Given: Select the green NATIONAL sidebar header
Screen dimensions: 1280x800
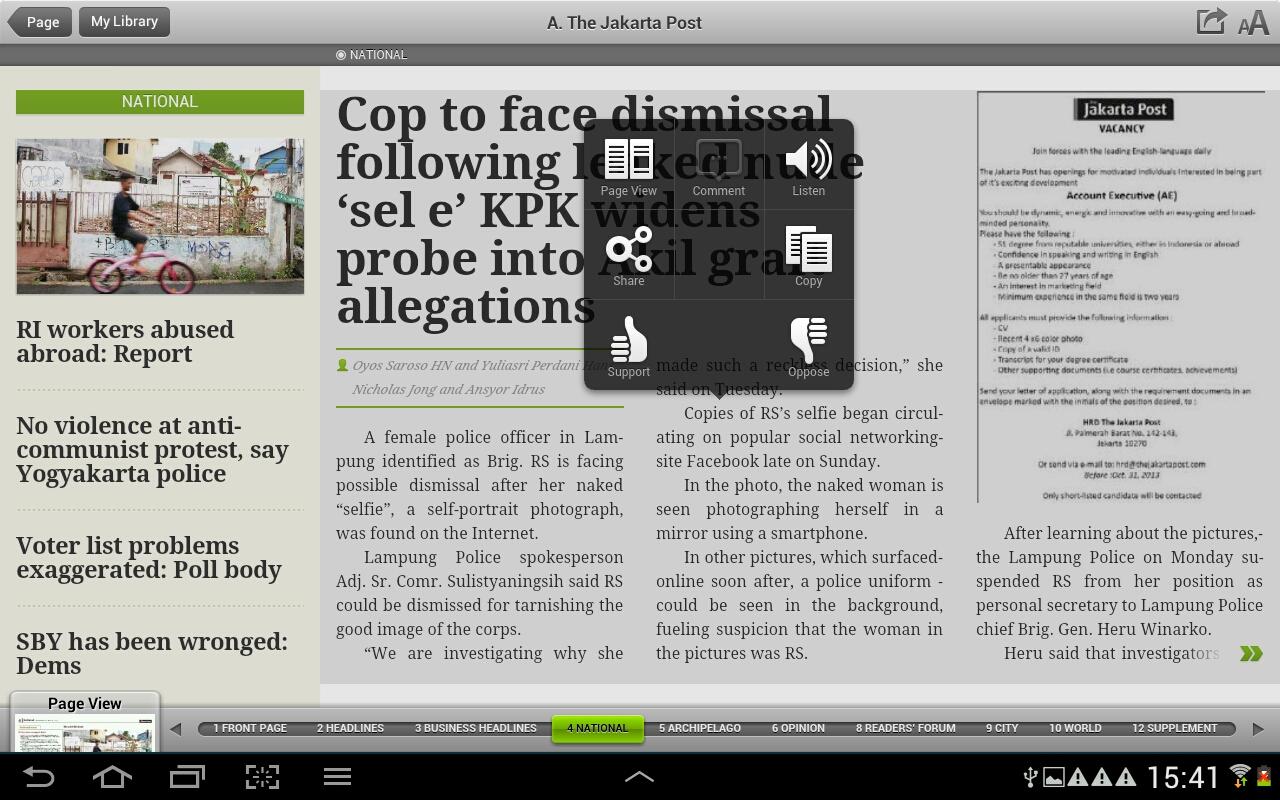Looking at the screenshot, I should click(x=160, y=101).
